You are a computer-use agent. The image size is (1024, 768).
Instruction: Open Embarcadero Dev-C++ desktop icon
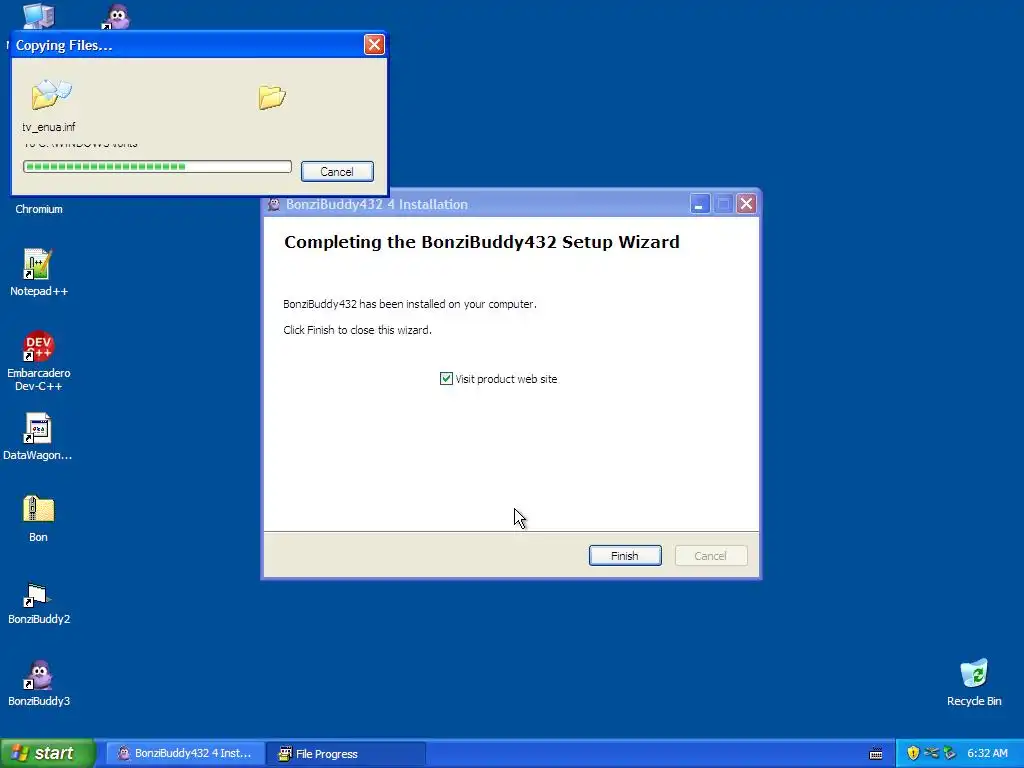pyautogui.click(x=38, y=361)
